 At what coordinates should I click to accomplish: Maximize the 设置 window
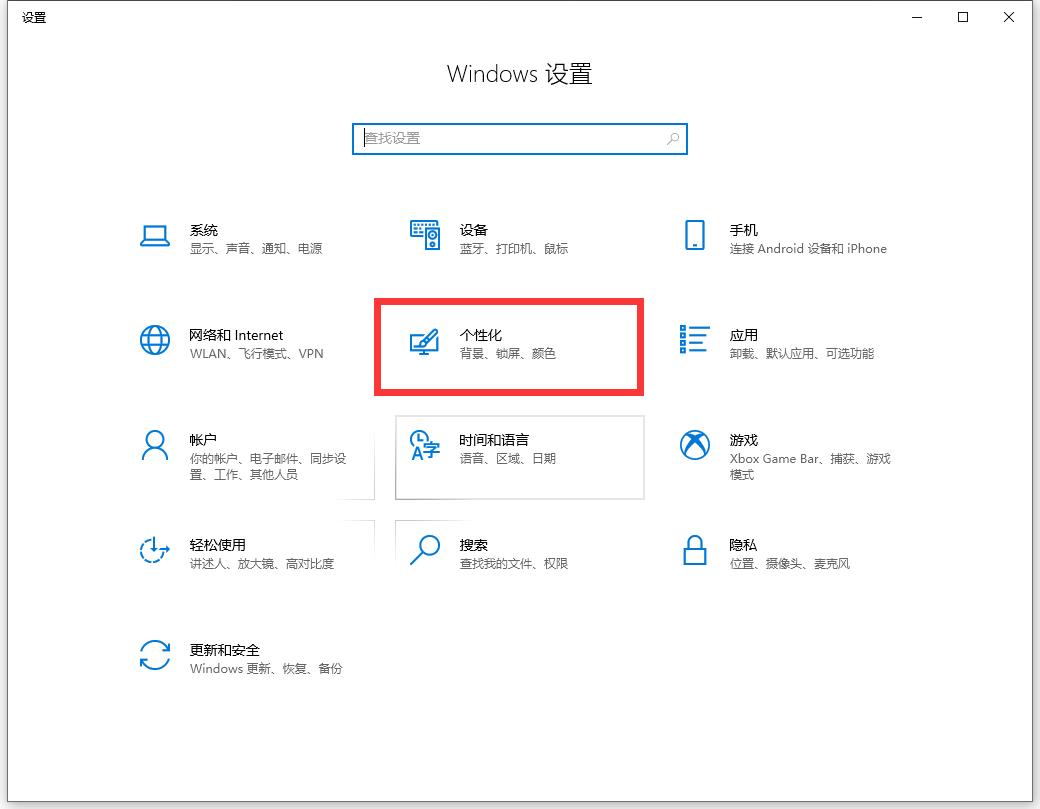(x=963, y=17)
